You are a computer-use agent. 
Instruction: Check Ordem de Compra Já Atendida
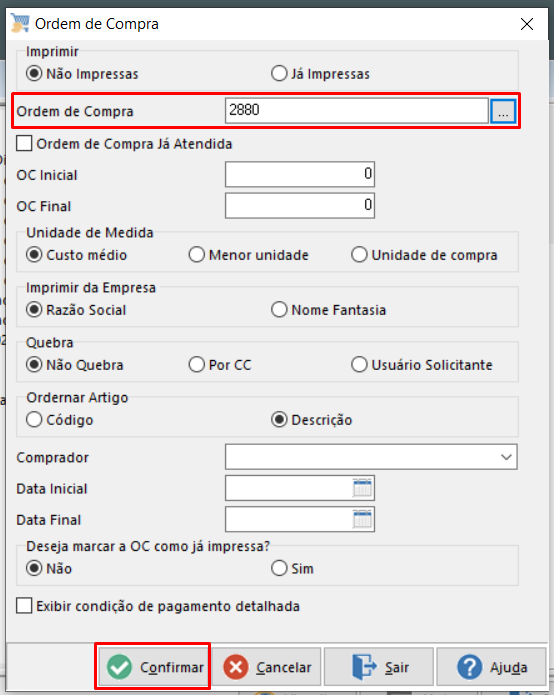(x=24, y=144)
